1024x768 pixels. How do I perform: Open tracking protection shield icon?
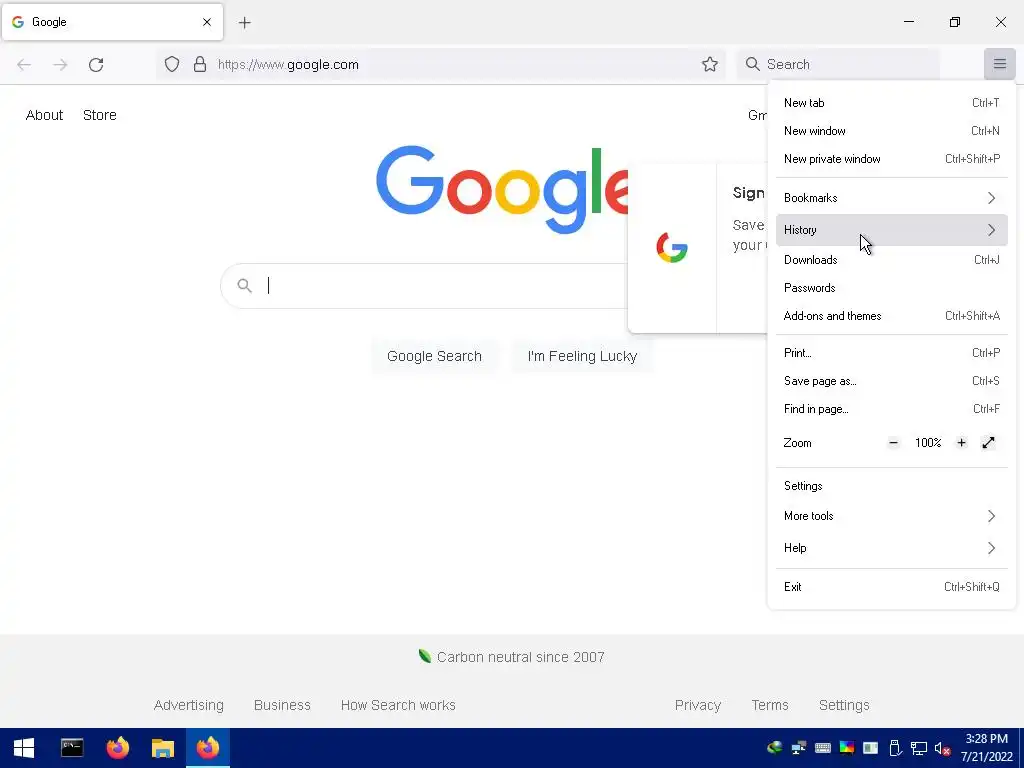[172, 64]
